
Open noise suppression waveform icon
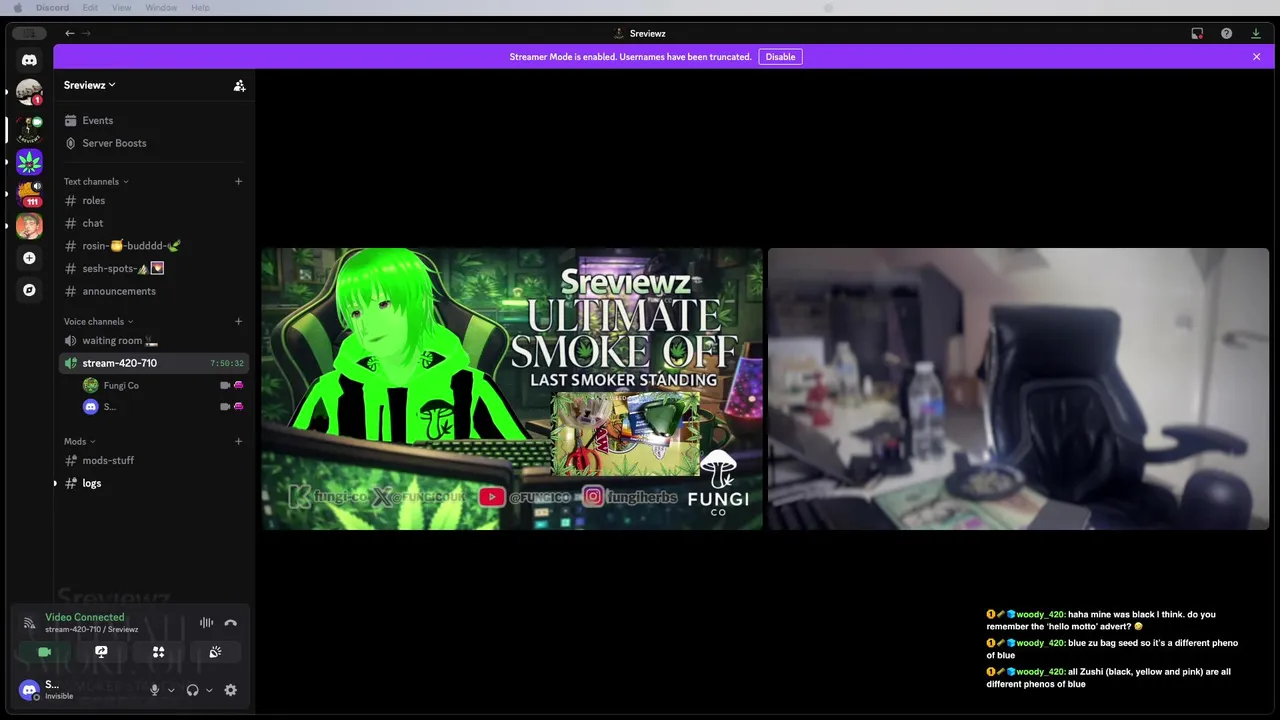pyautogui.click(x=206, y=622)
